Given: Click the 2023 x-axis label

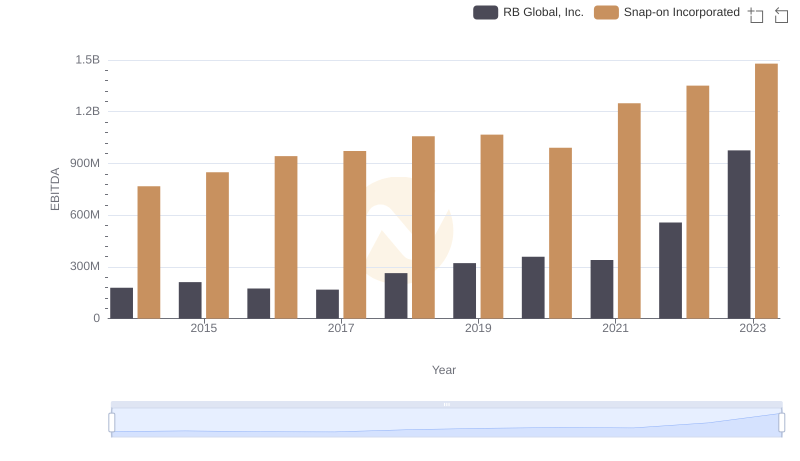Looking at the screenshot, I should [x=753, y=328].
